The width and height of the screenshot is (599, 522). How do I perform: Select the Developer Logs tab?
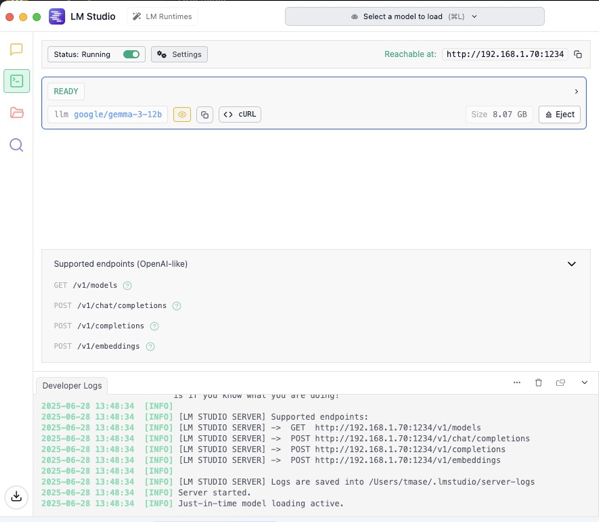[72, 386]
